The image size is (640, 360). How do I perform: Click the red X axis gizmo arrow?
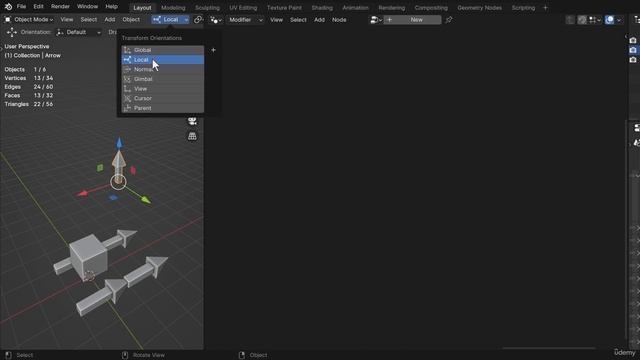(x=83, y=193)
